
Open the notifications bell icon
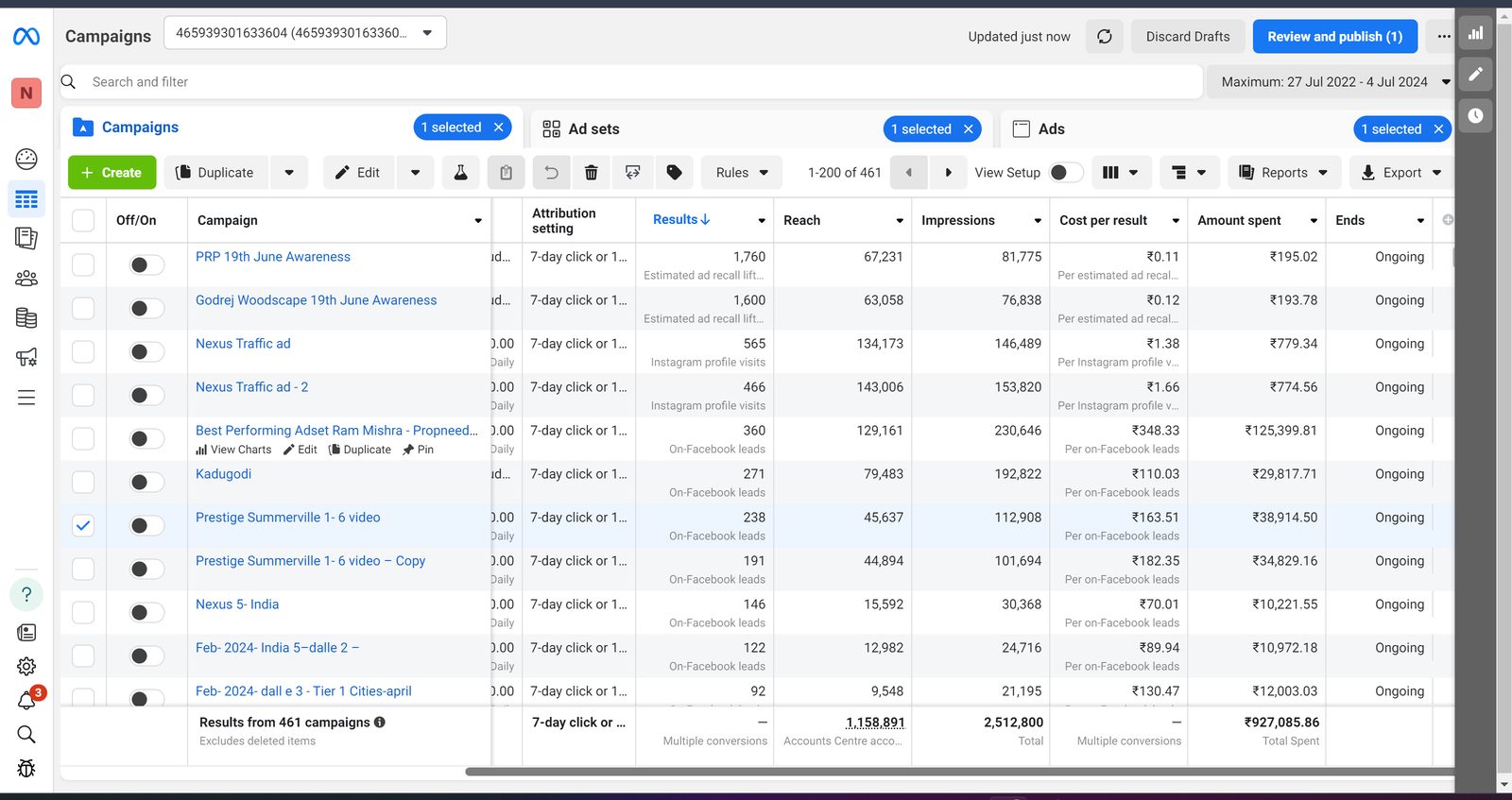click(26, 700)
